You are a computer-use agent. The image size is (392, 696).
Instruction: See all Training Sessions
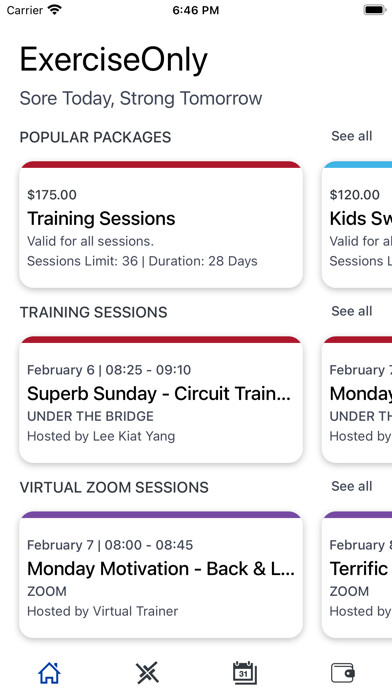[x=352, y=311]
